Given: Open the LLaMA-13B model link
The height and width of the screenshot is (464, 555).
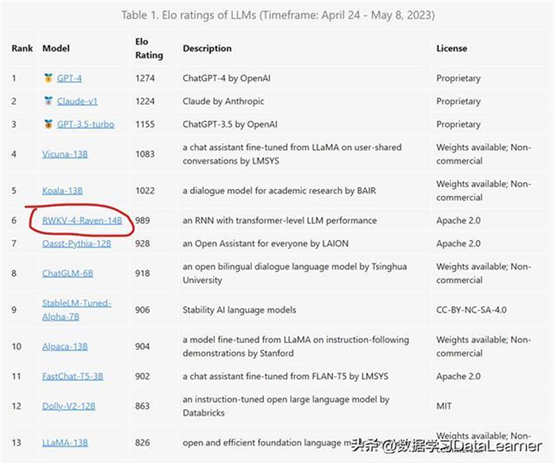Looking at the screenshot, I should [x=65, y=443].
